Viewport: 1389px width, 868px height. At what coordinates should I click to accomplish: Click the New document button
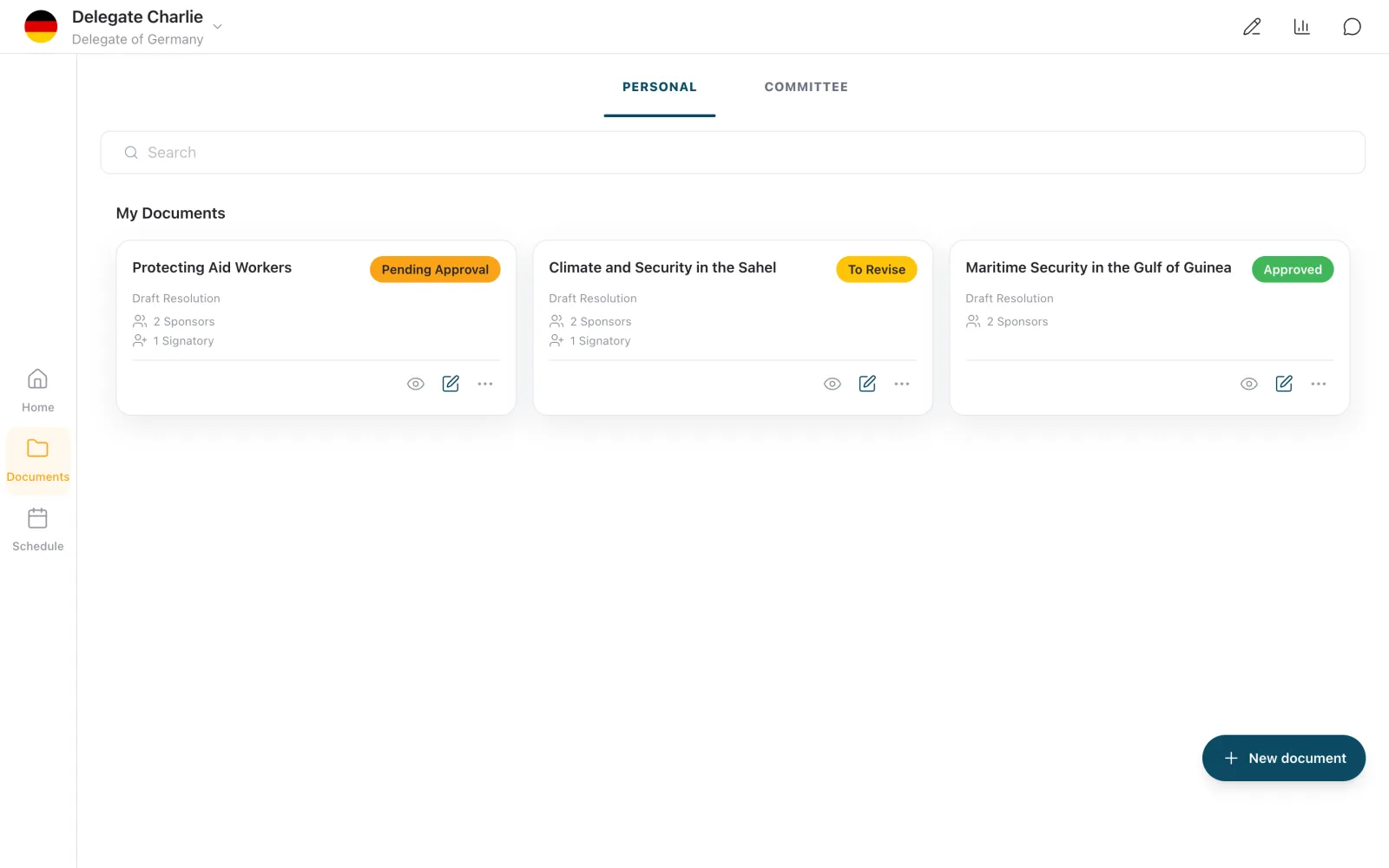click(x=1284, y=758)
